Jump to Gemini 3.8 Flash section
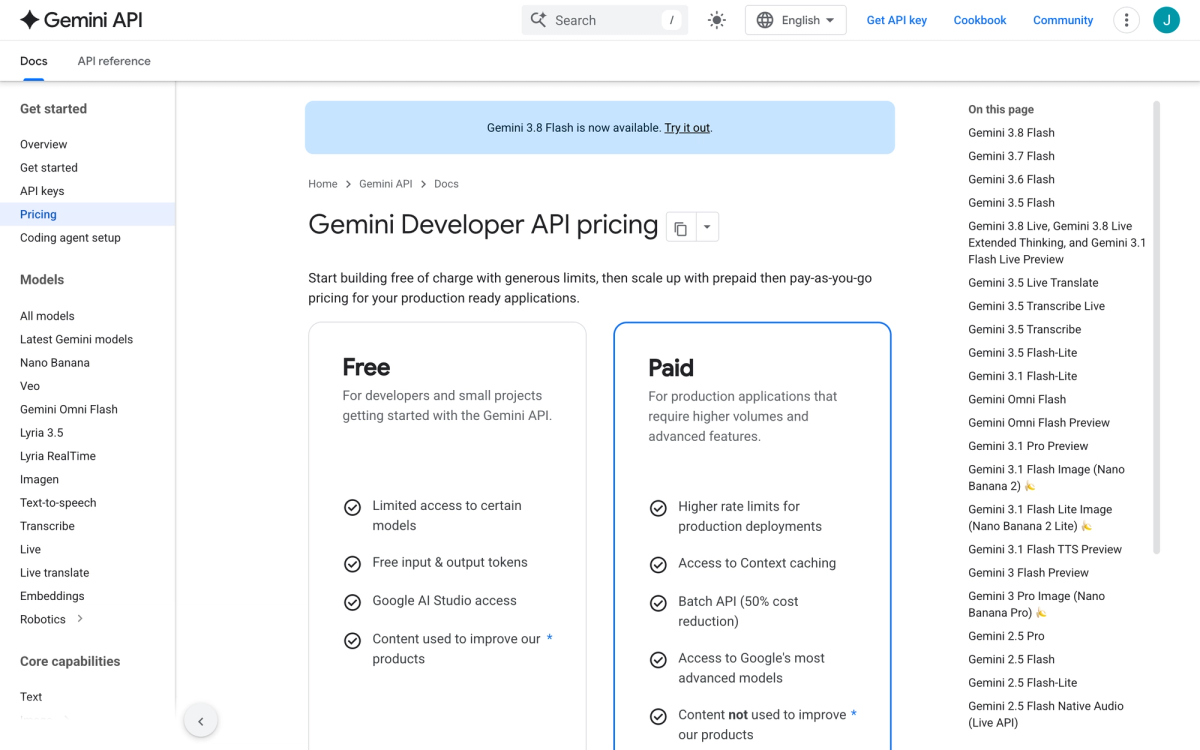This screenshot has height=750, width=1200. pyautogui.click(x=1011, y=133)
